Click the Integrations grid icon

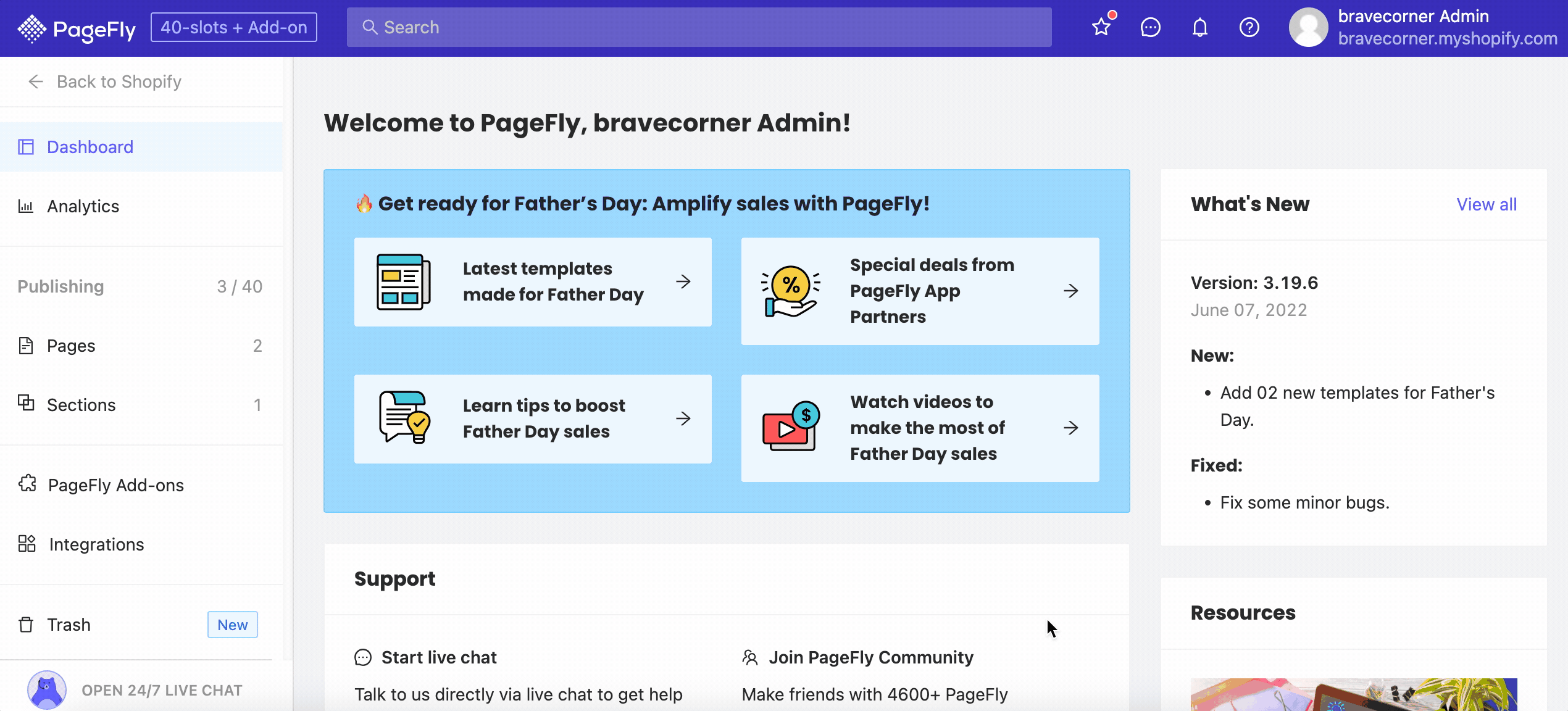[27, 544]
